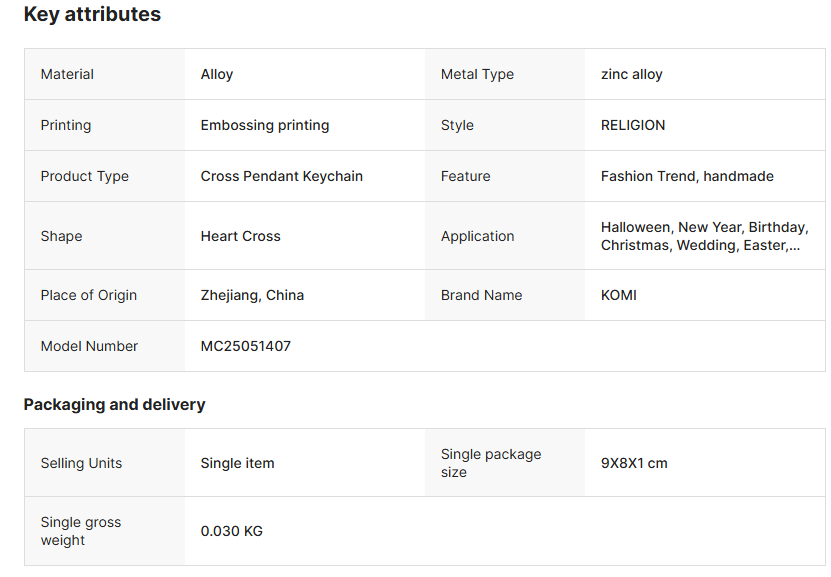The height and width of the screenshot is (577, 831).
Task: Click the Key attributes heading
Action: pos(92,15)
